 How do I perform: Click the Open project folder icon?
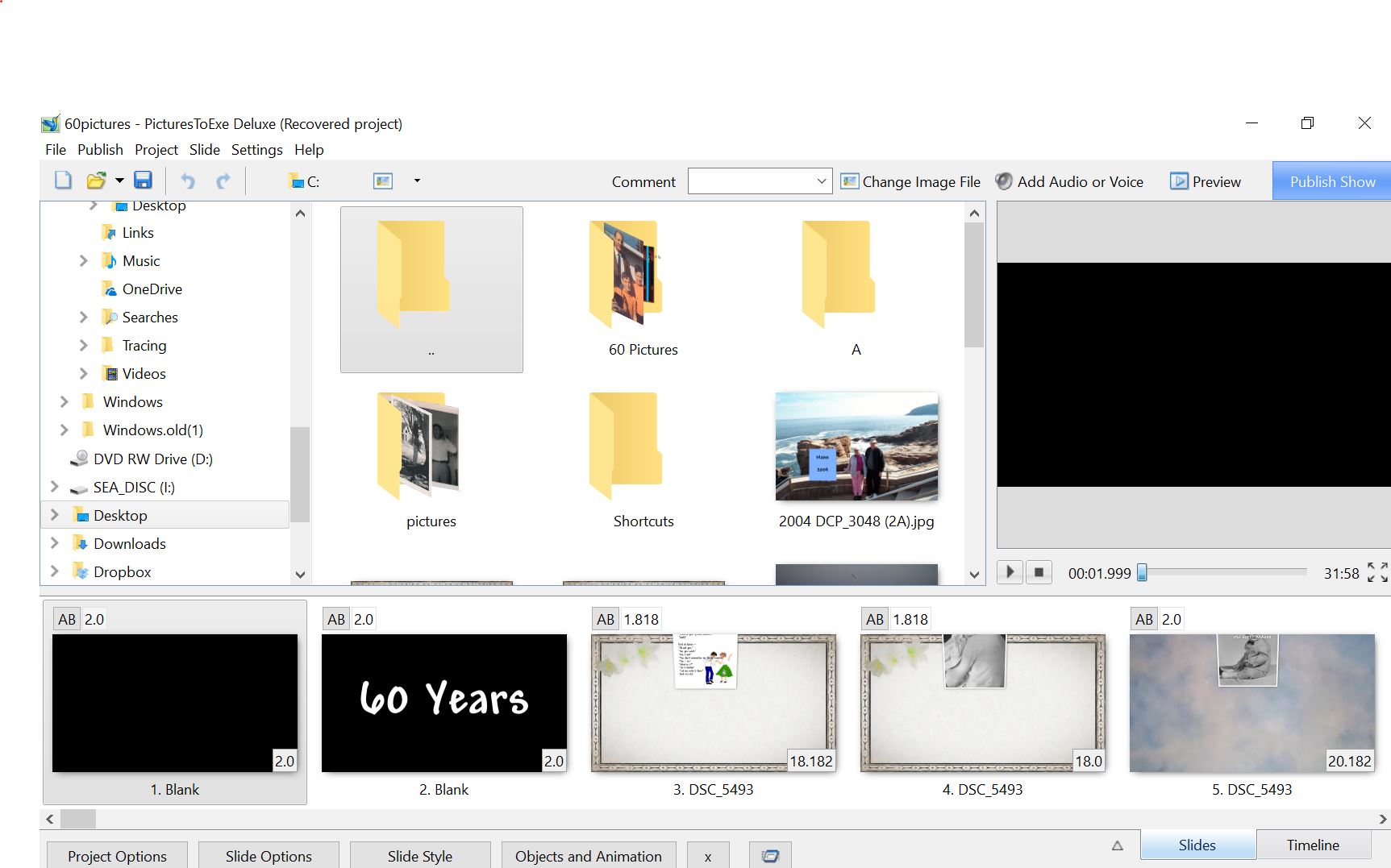(x=97, y=181)
